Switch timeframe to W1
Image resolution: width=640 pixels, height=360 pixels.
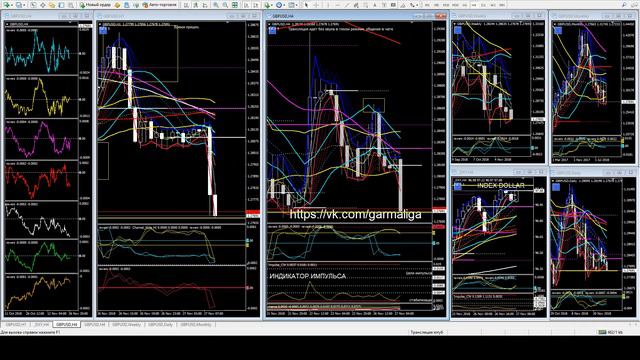(493, 5)
